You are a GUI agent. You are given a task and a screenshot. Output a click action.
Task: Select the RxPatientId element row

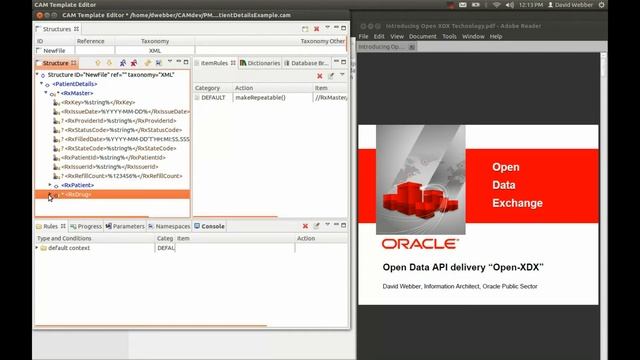click(109, 158)
